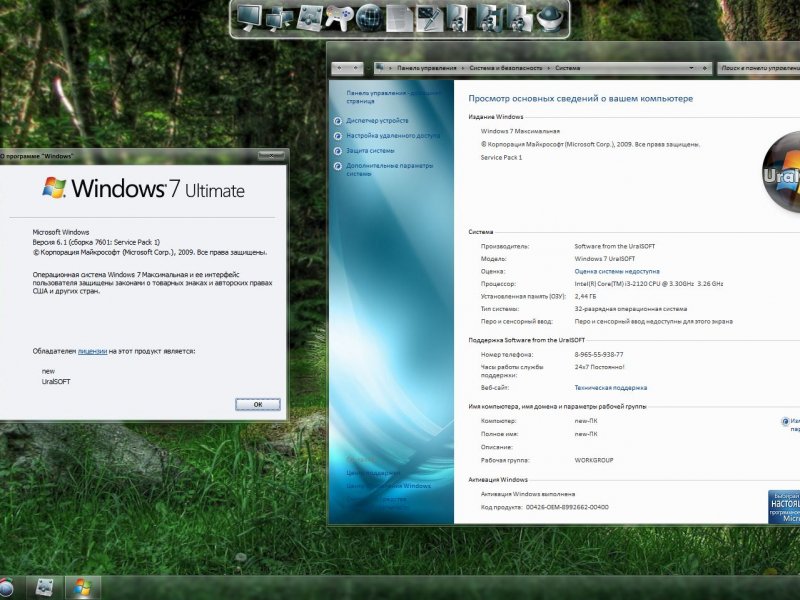Click the Control Panel search field

click(759, 68)
